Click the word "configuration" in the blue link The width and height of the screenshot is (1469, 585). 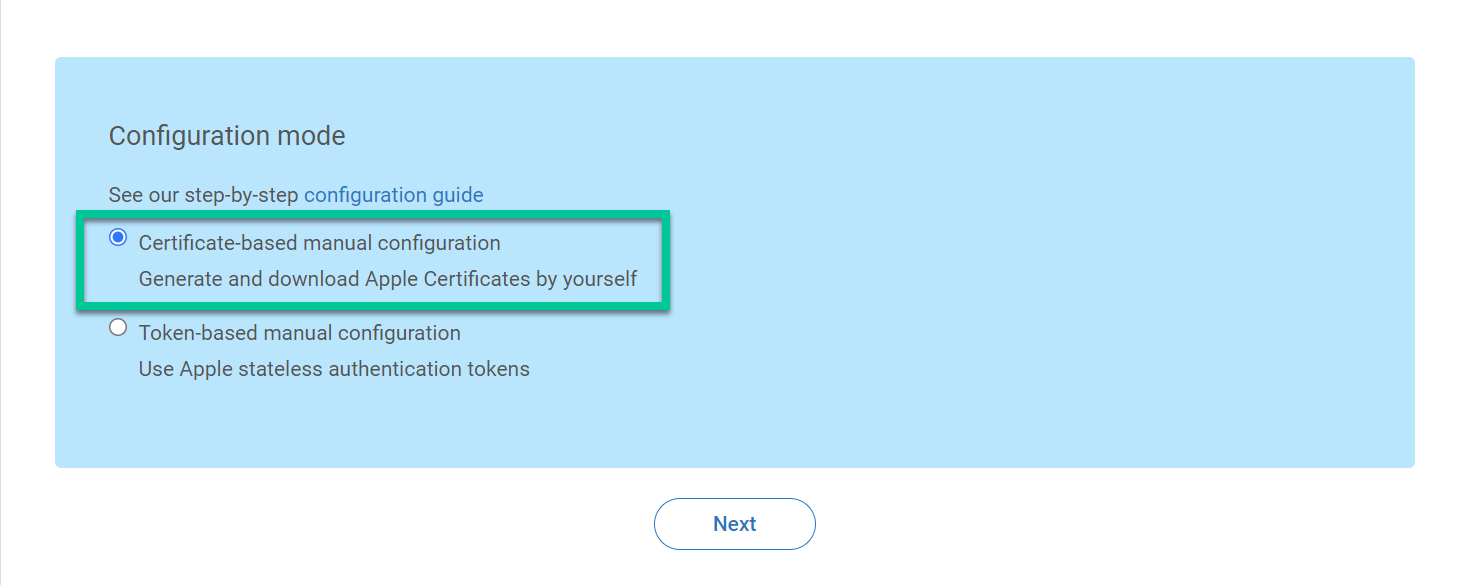(x=365, y=195)
